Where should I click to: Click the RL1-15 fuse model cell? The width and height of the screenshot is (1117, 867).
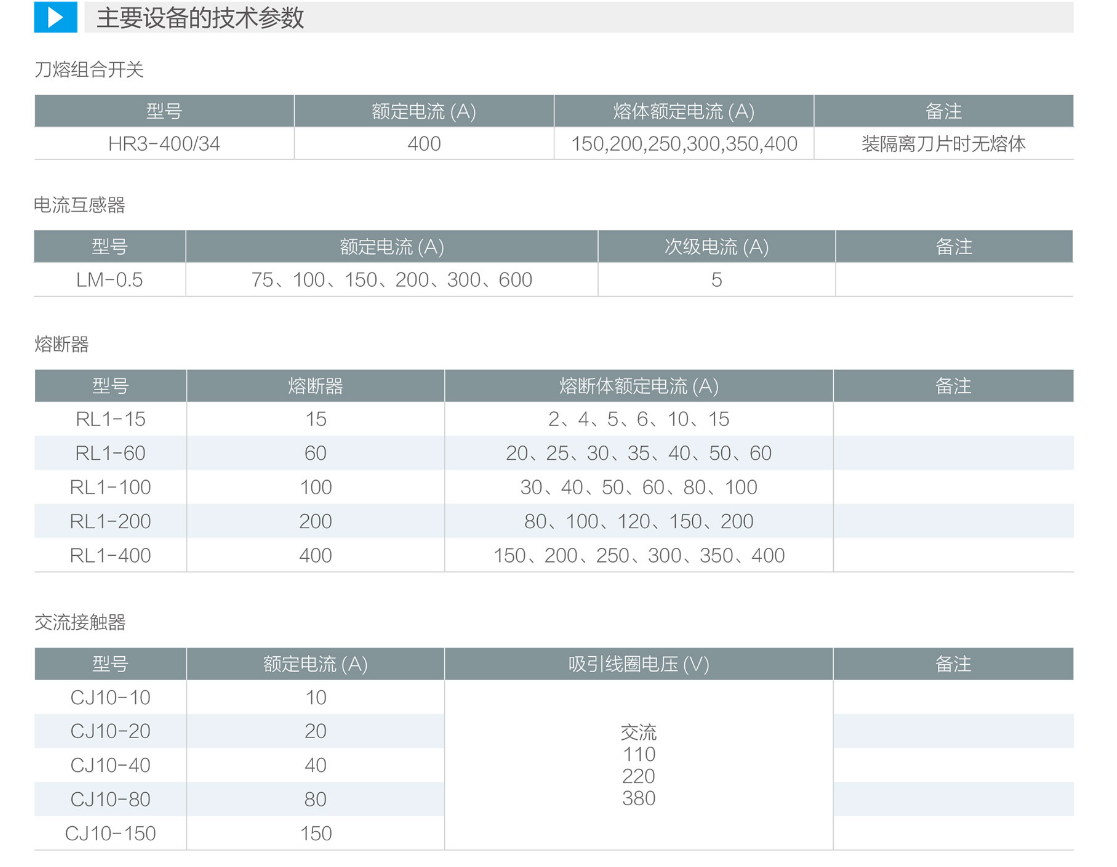[110, 419]
